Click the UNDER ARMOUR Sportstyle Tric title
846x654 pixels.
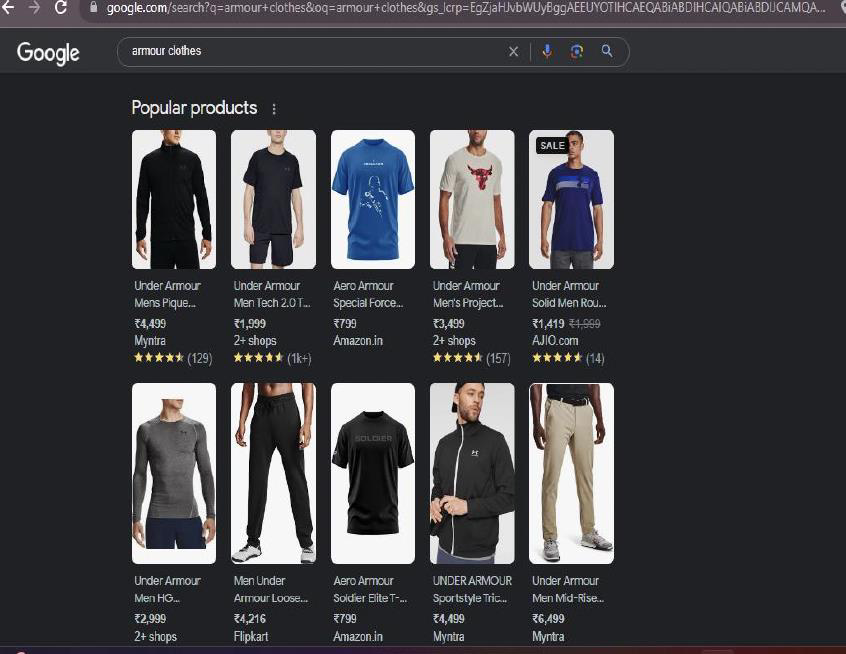point(472,589)
